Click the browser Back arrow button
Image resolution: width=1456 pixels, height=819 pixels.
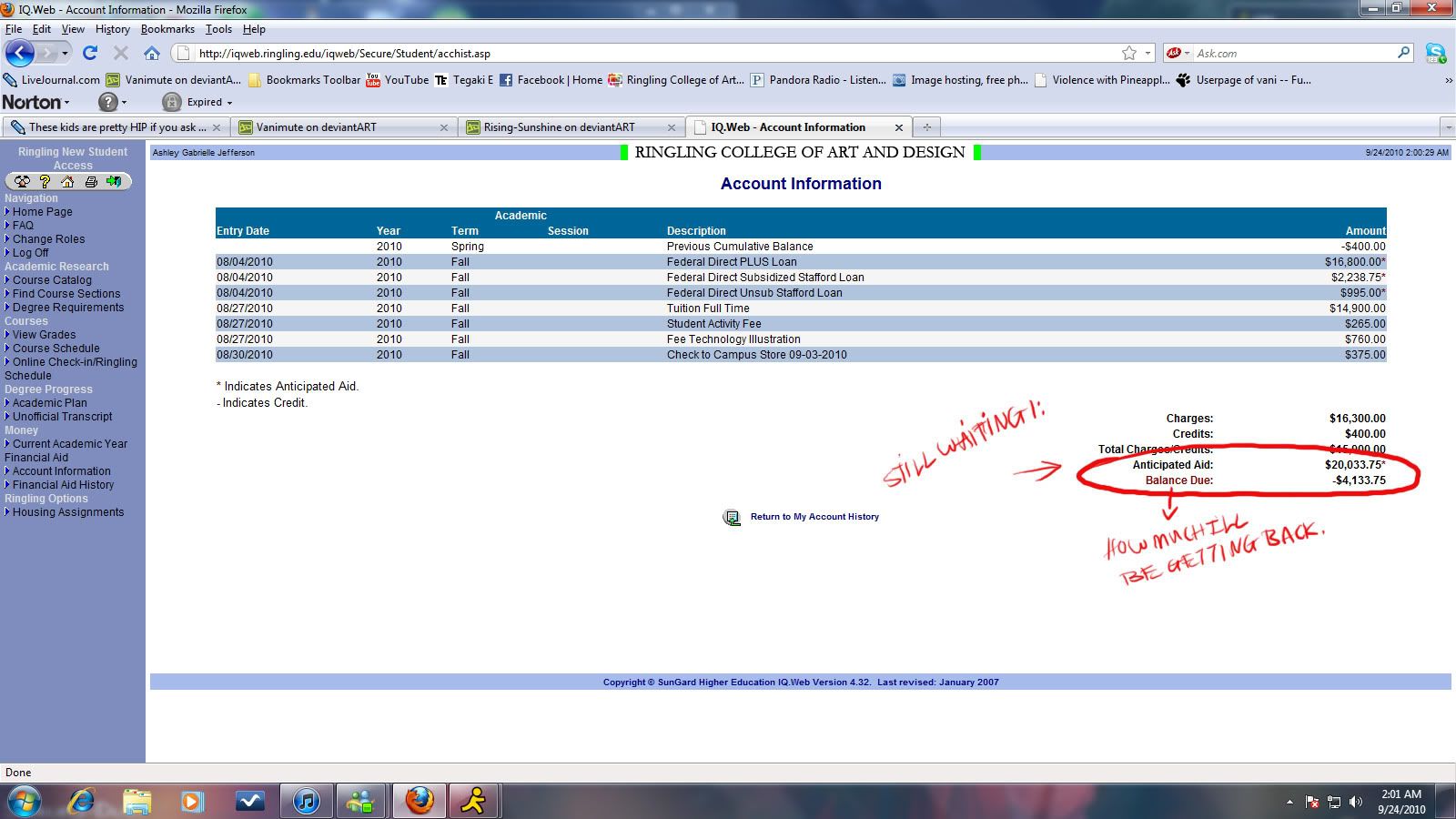(x=20, y=53)
